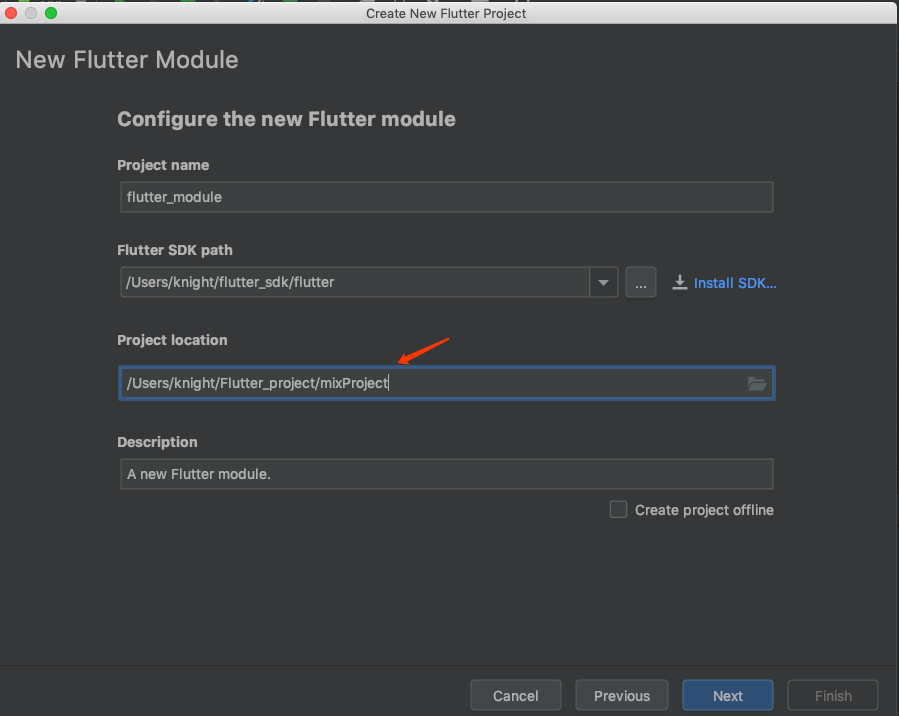
Task: Click the download icon beside Install SDK
Action: tap(679, 282)
